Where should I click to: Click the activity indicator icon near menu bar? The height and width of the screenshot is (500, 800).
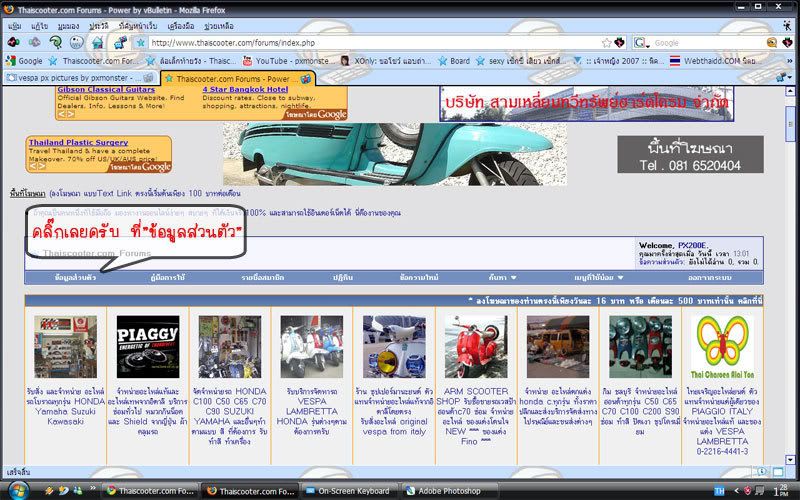[x=787, y=25]
